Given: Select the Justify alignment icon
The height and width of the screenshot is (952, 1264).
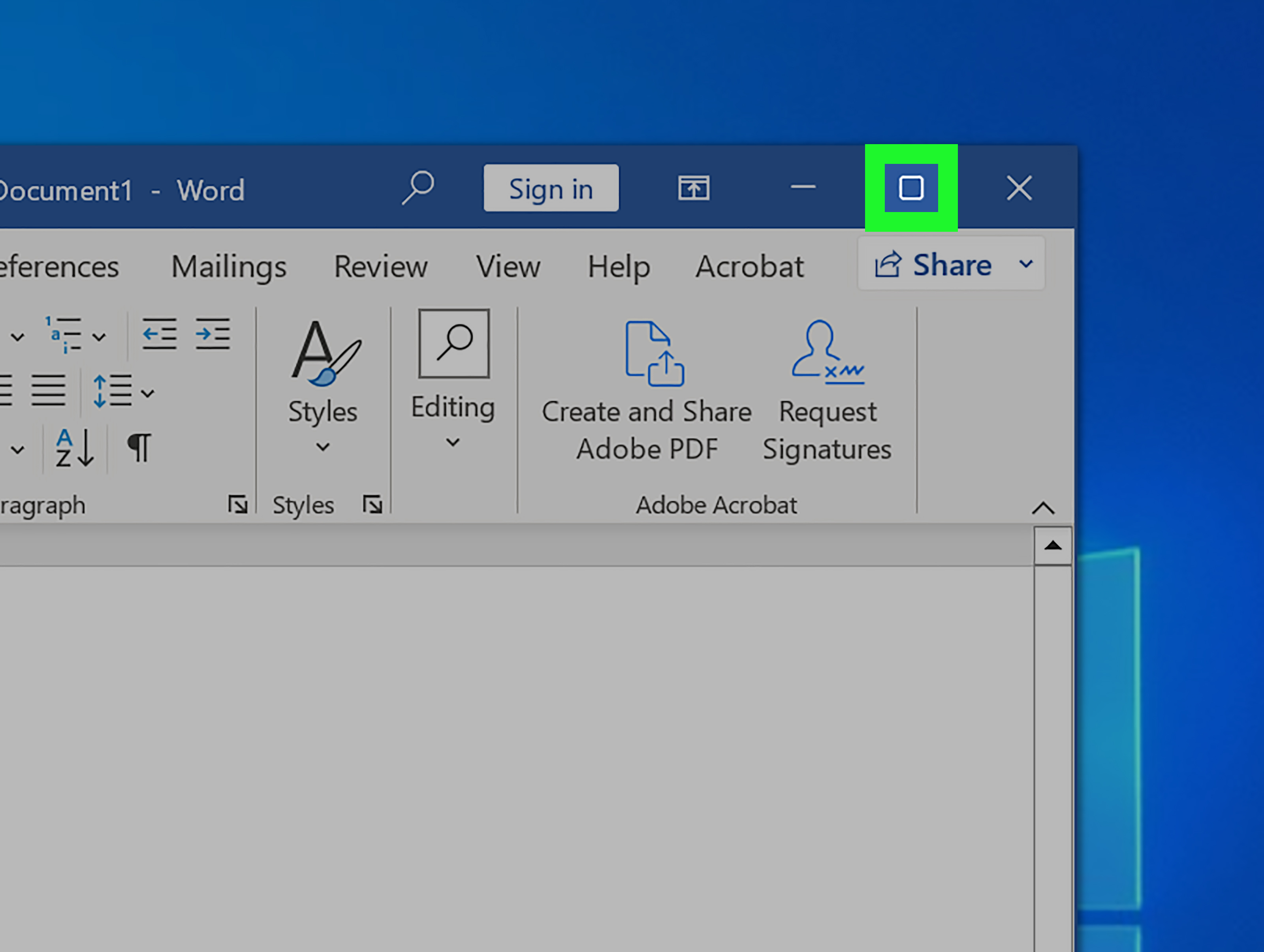Looking at the screenshot, I should [x=49, y=390].
